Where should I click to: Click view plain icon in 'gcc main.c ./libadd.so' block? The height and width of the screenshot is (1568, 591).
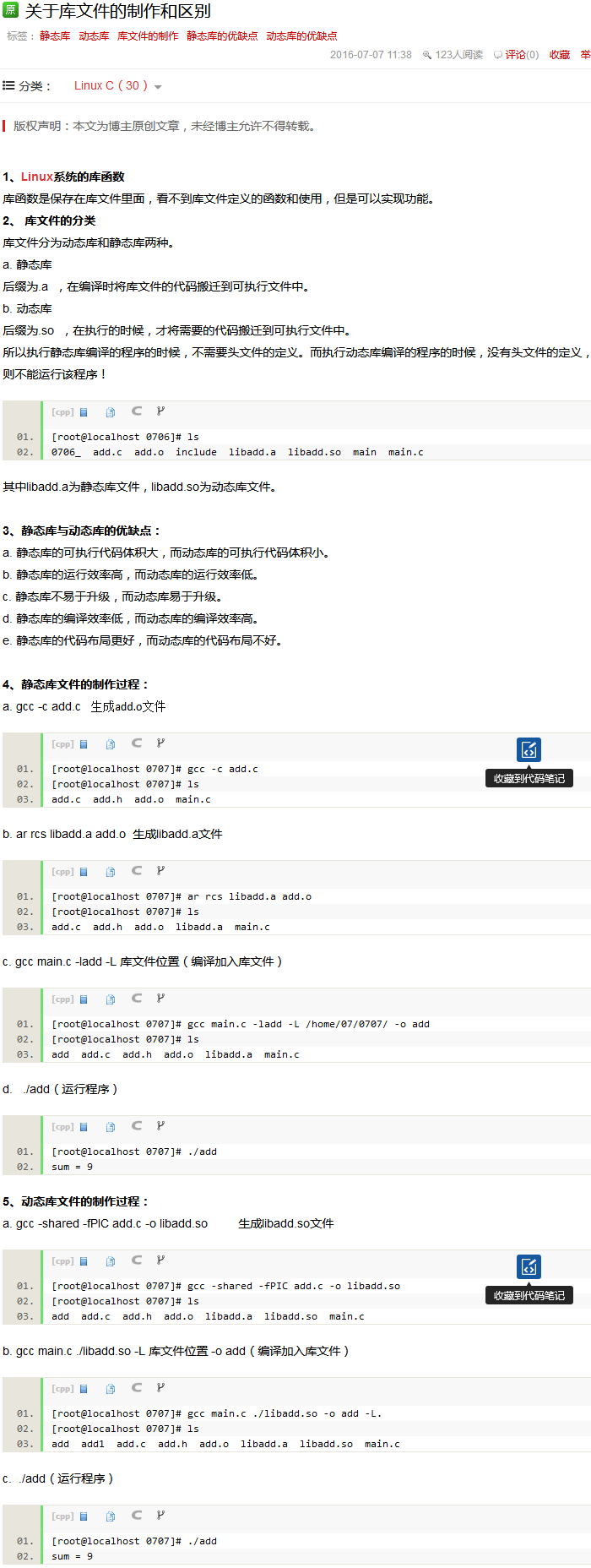[84, 1389]
